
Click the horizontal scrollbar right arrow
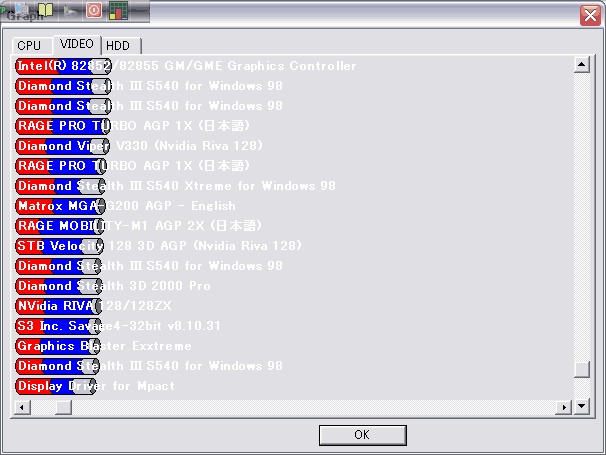(563, 407)
